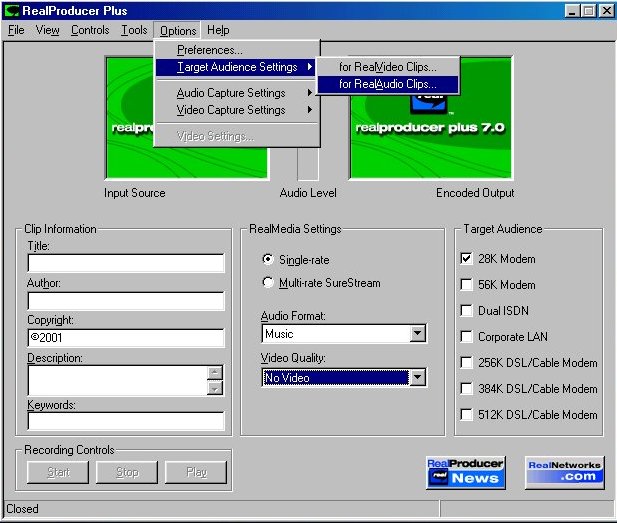
Task: Minimize the RealProducer Plus window
Action: [x=572, y=11]
